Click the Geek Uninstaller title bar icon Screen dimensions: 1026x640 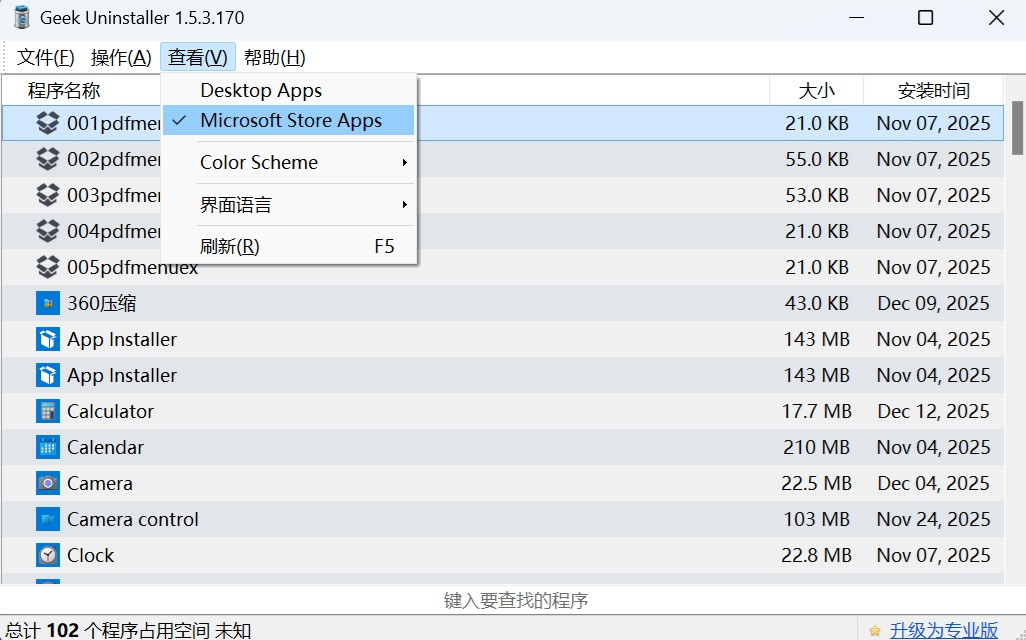(x=22, y=17)
